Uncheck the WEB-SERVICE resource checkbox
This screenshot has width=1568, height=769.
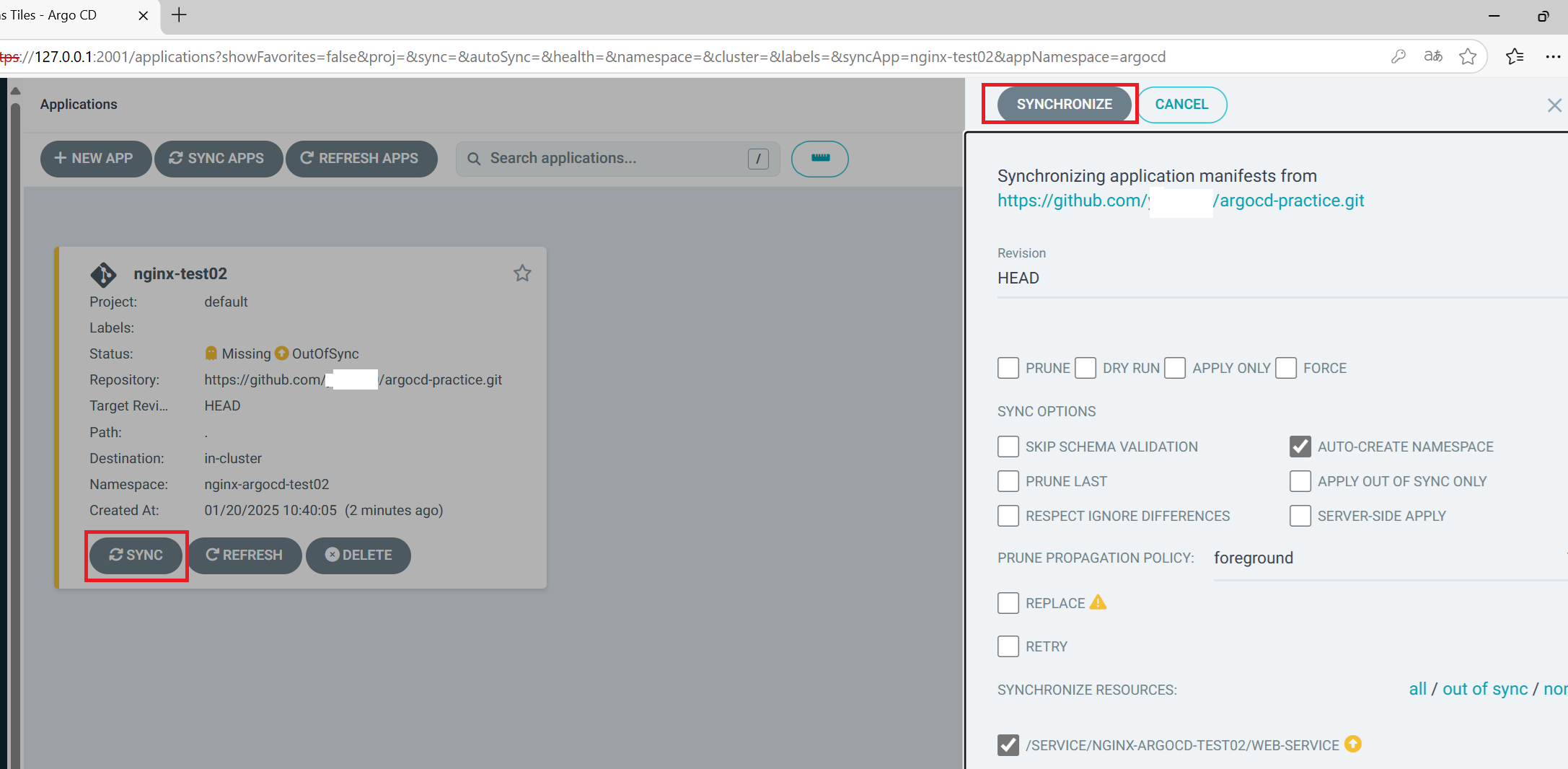coord(1008,745)
